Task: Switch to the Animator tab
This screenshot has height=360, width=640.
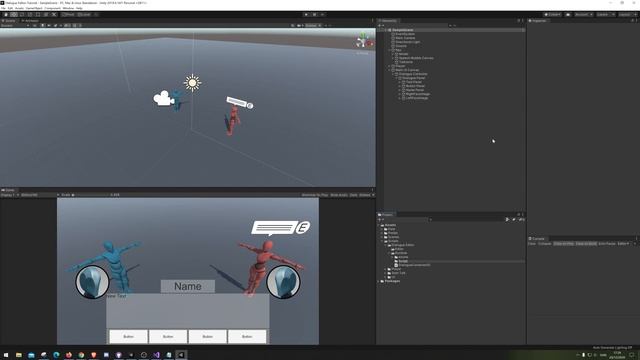Action: [30, 20]
